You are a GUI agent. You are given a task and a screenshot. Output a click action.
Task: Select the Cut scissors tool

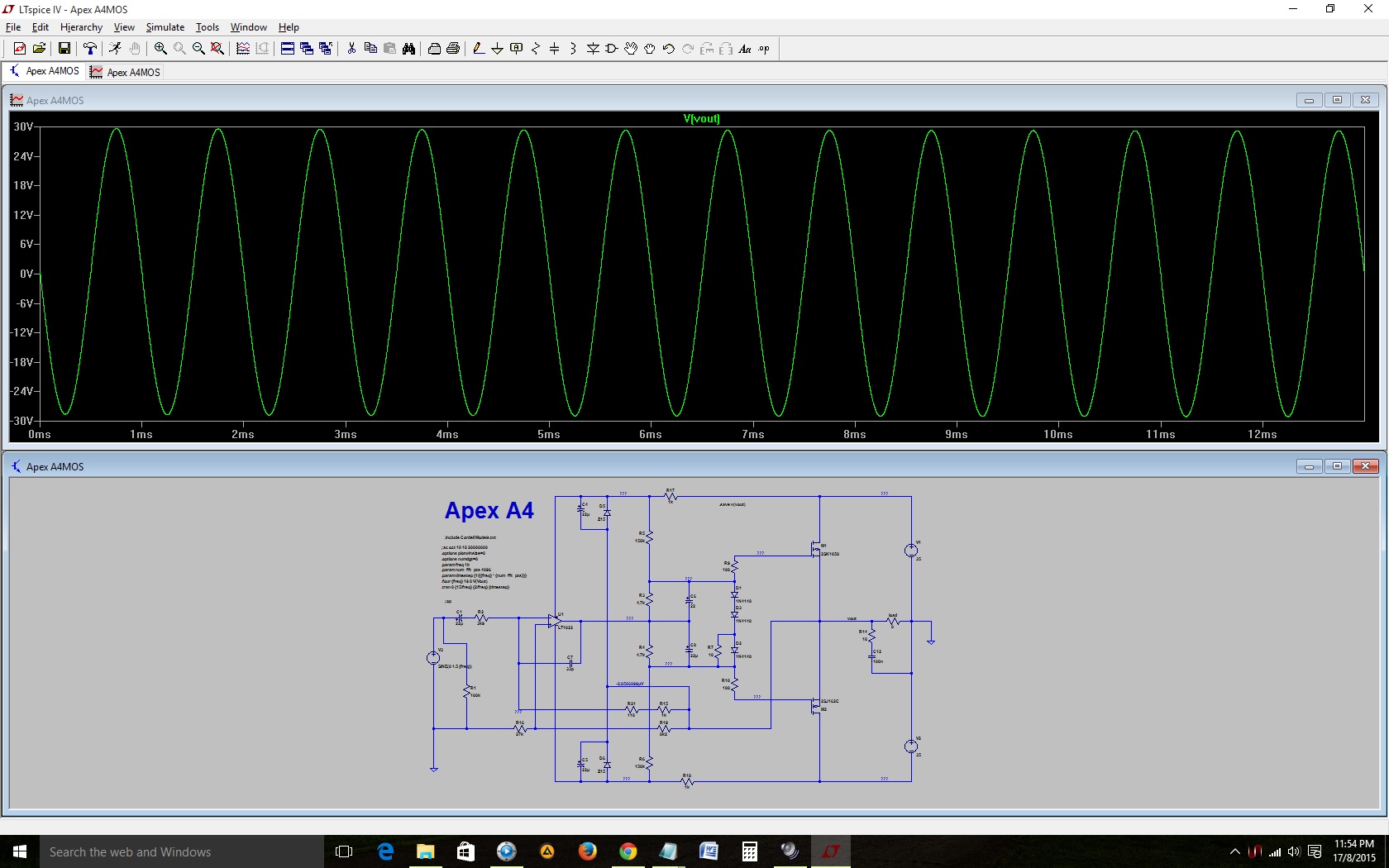[351, 49]
